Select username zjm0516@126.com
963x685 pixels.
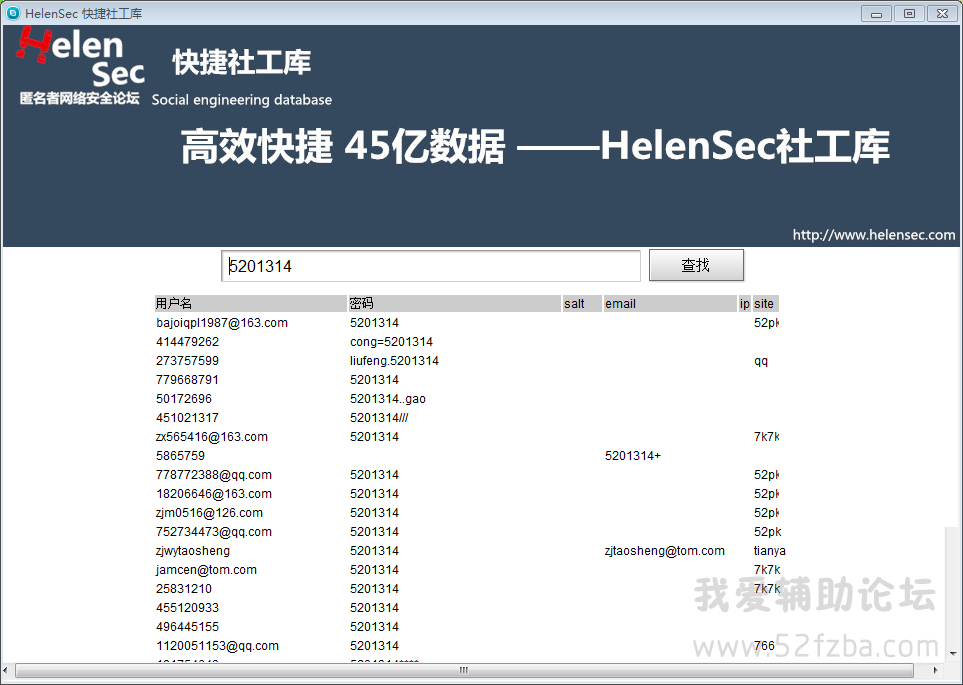(209, 513)
